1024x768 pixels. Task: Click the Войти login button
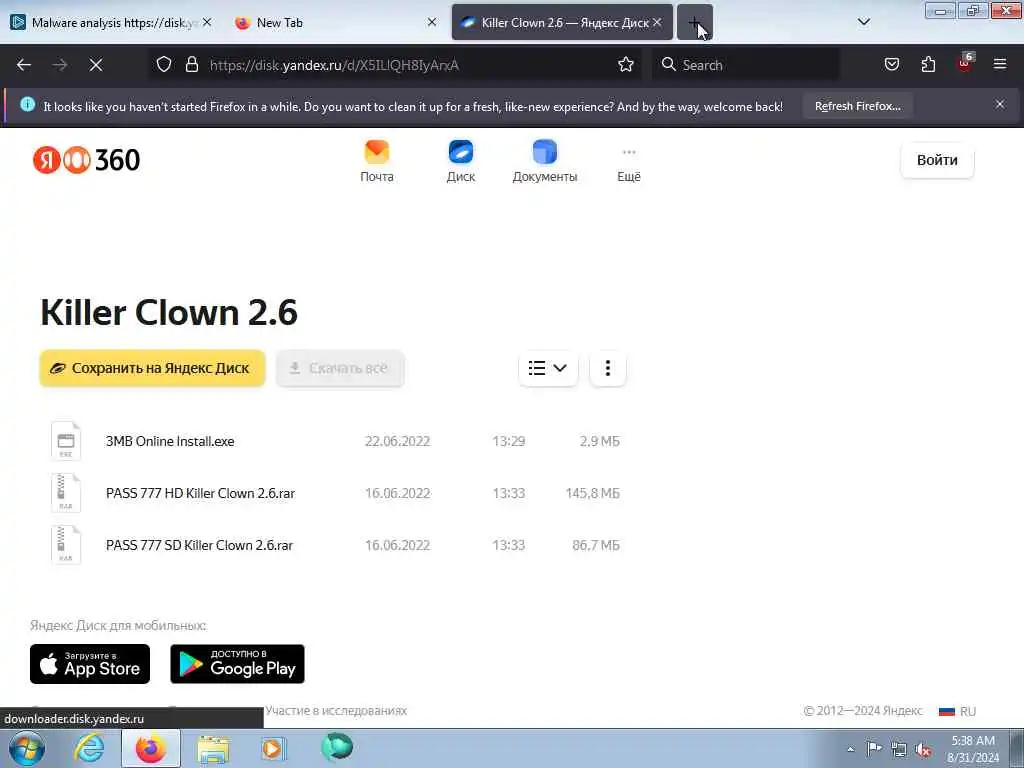click(x=937, y=160)
